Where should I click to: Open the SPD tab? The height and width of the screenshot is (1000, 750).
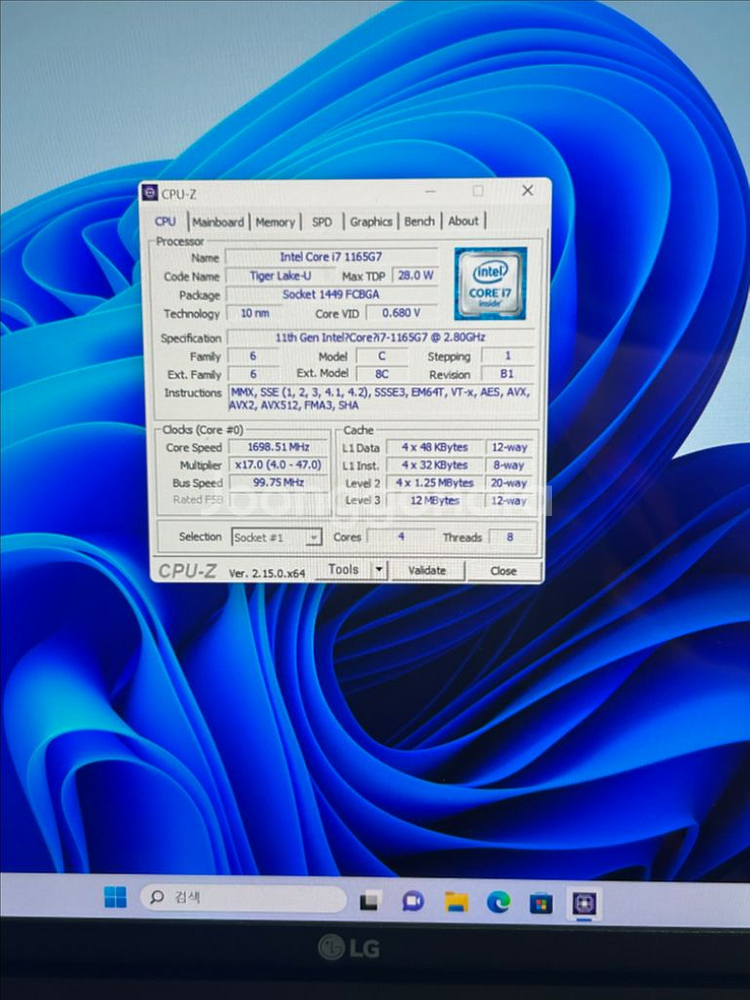[x=322, y=222]
